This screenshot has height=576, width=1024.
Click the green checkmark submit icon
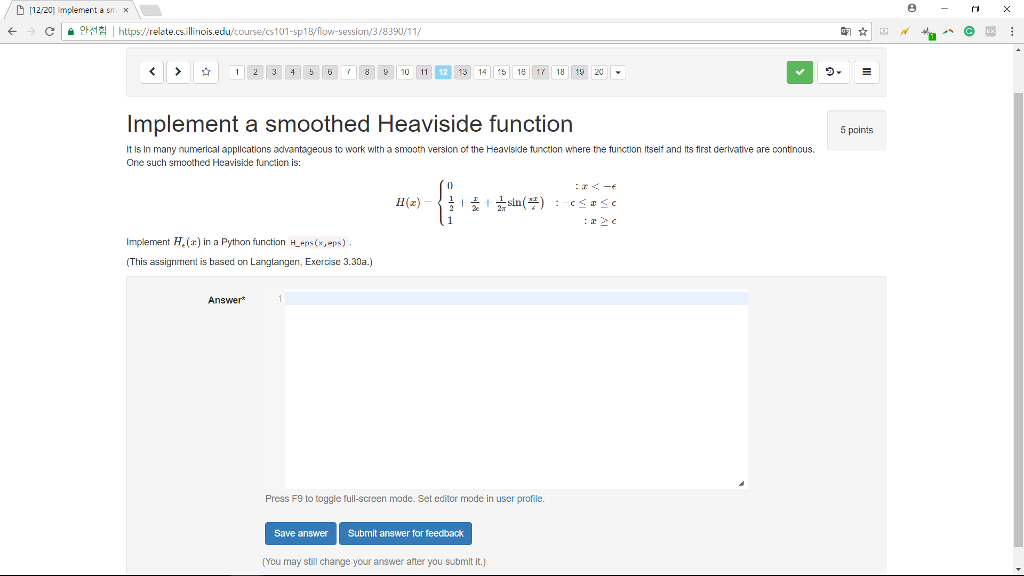[x=798, y=72]
